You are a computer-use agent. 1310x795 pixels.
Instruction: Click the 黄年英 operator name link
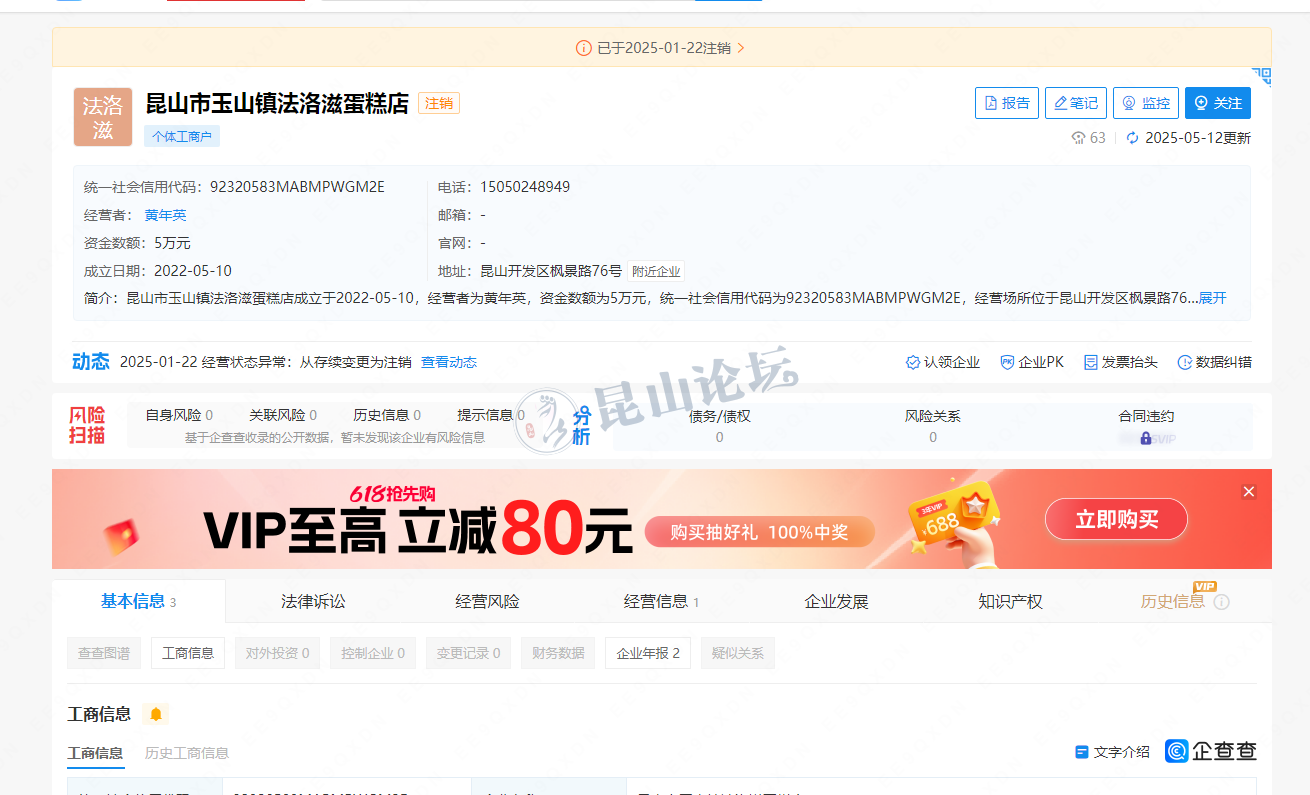tap(165, 215)
